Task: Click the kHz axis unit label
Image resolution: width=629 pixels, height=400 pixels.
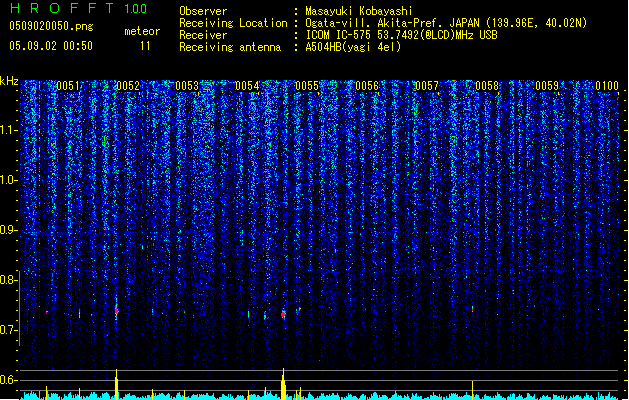Action: (9, 81)
